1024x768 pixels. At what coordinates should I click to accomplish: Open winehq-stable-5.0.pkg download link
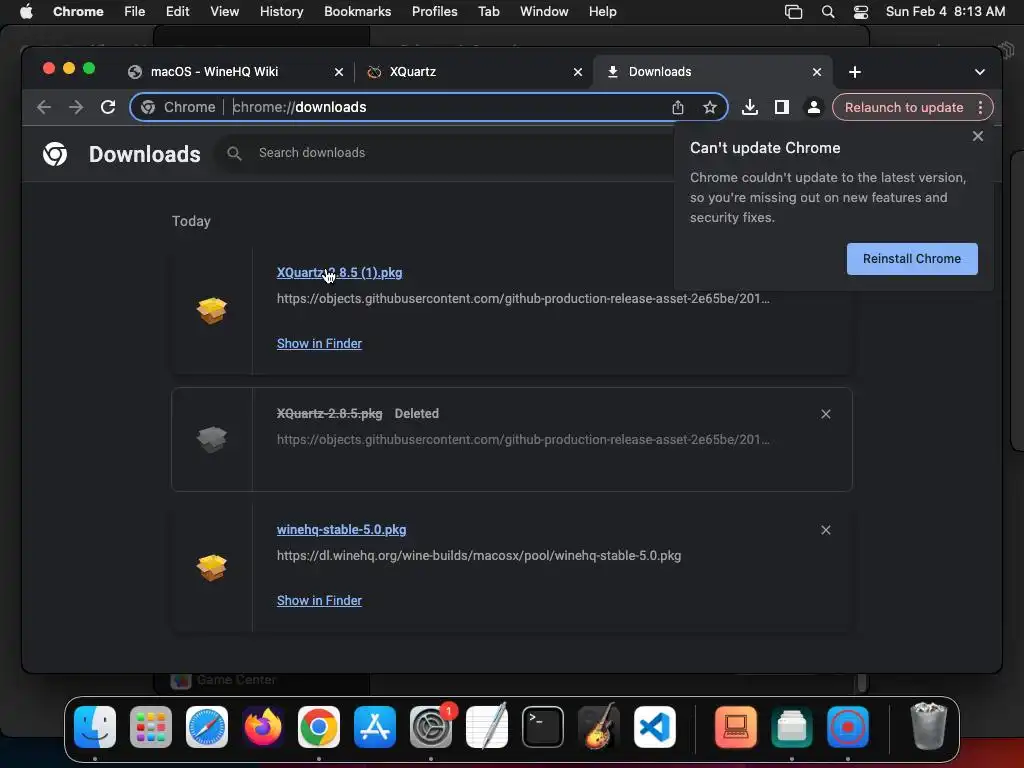(341, 530)
